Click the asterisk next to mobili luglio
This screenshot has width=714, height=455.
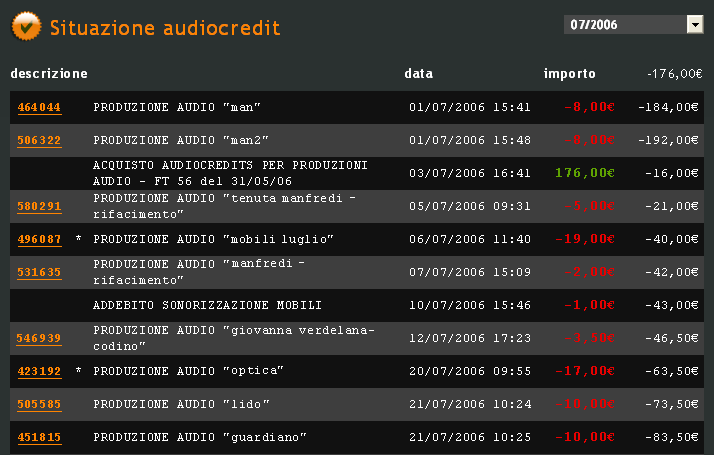click(x=78, y=238)
